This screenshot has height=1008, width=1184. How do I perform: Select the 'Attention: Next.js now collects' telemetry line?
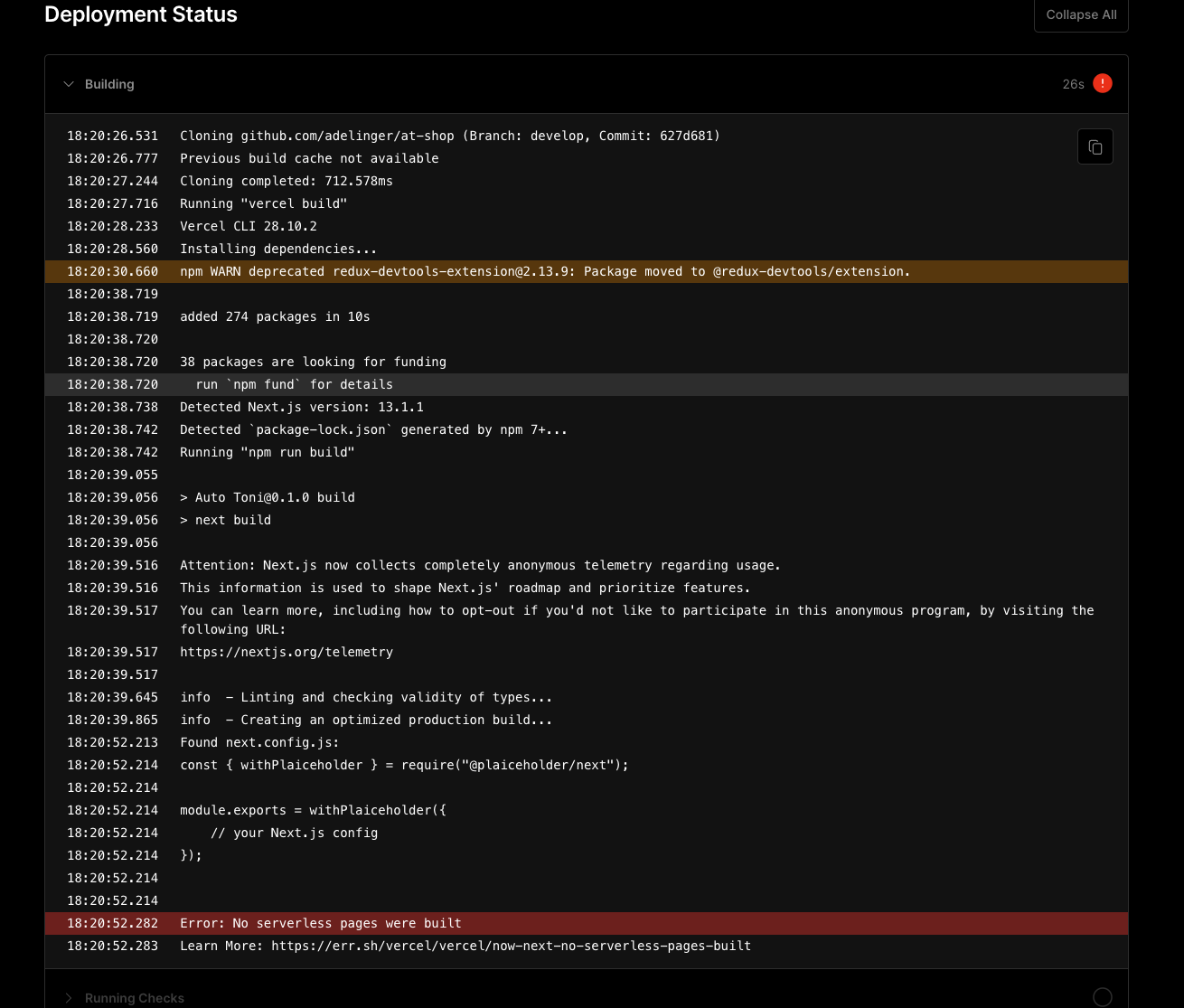point(587,565)
